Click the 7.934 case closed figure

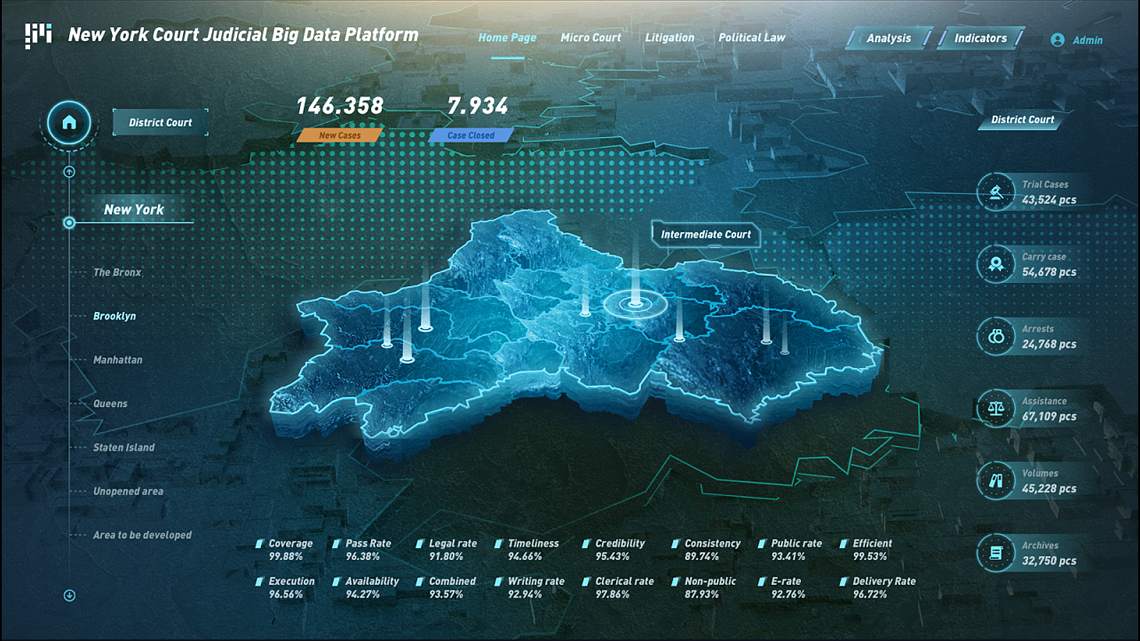point(478,106)
